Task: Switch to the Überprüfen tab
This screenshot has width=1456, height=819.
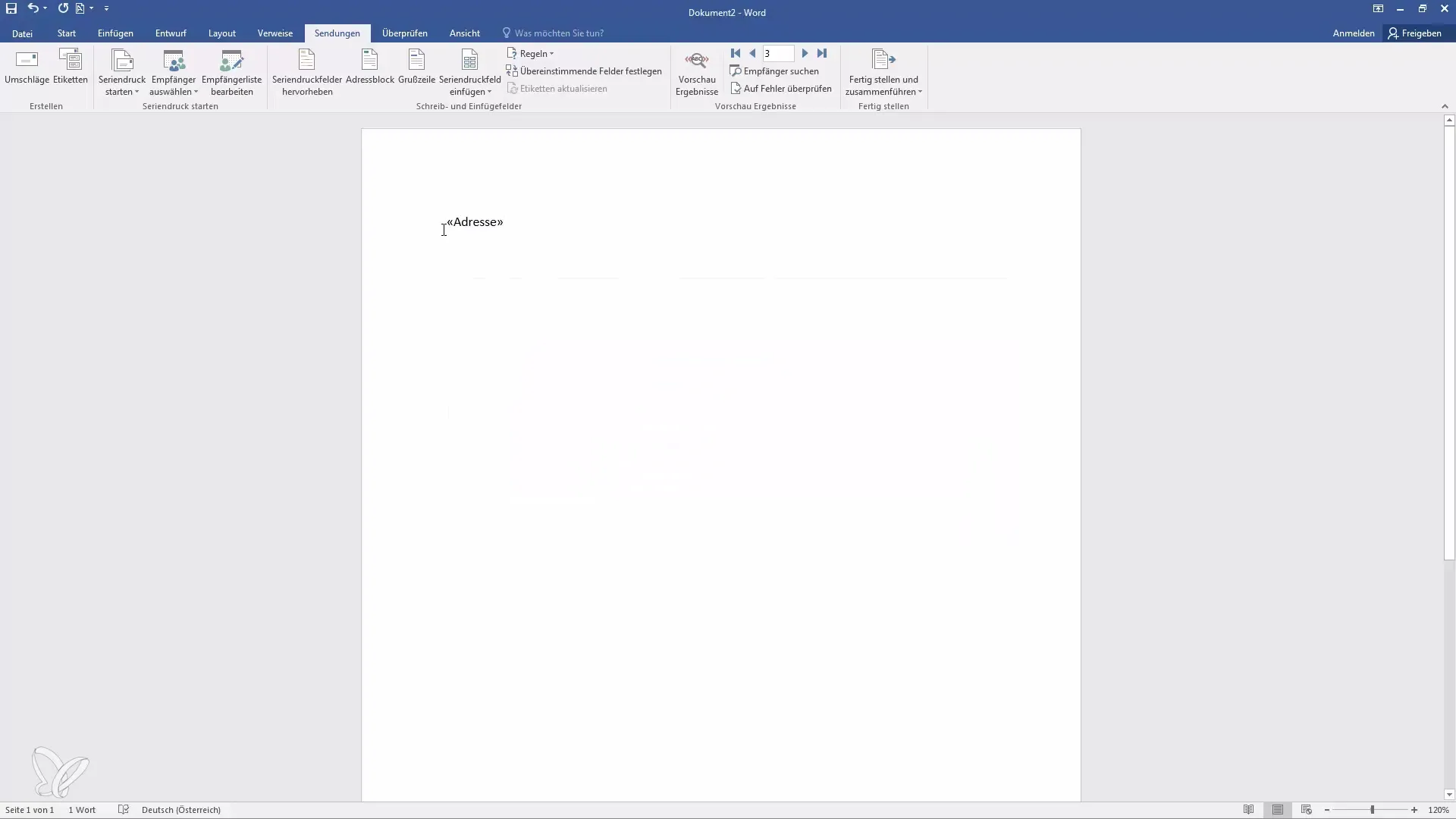Action: 405,33
